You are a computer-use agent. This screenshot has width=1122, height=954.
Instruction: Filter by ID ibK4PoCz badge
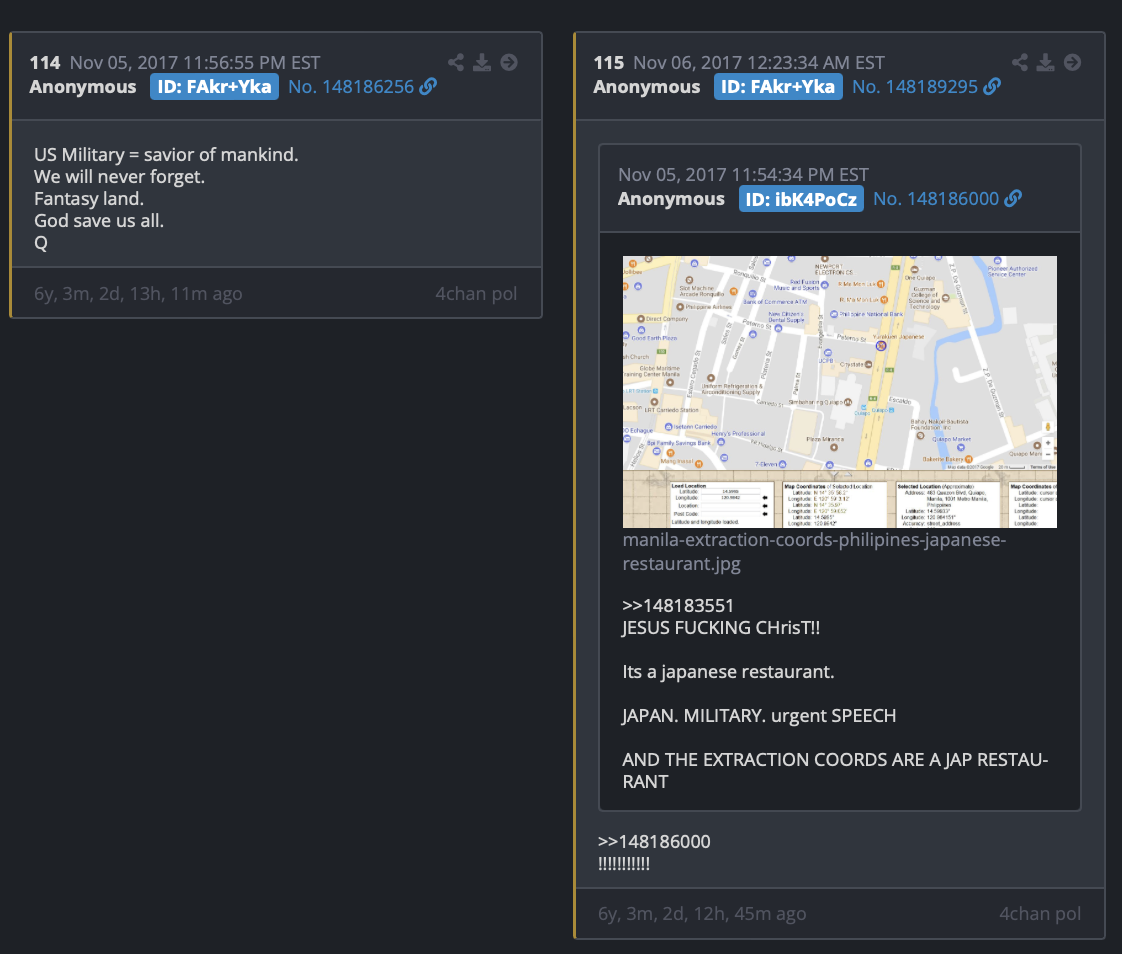(x=801, y=199)
